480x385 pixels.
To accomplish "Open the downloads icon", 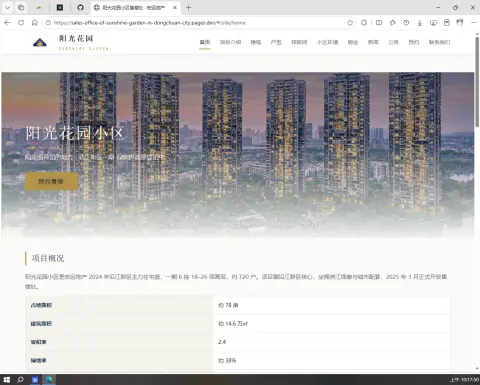I will click(x=420, y=23).
